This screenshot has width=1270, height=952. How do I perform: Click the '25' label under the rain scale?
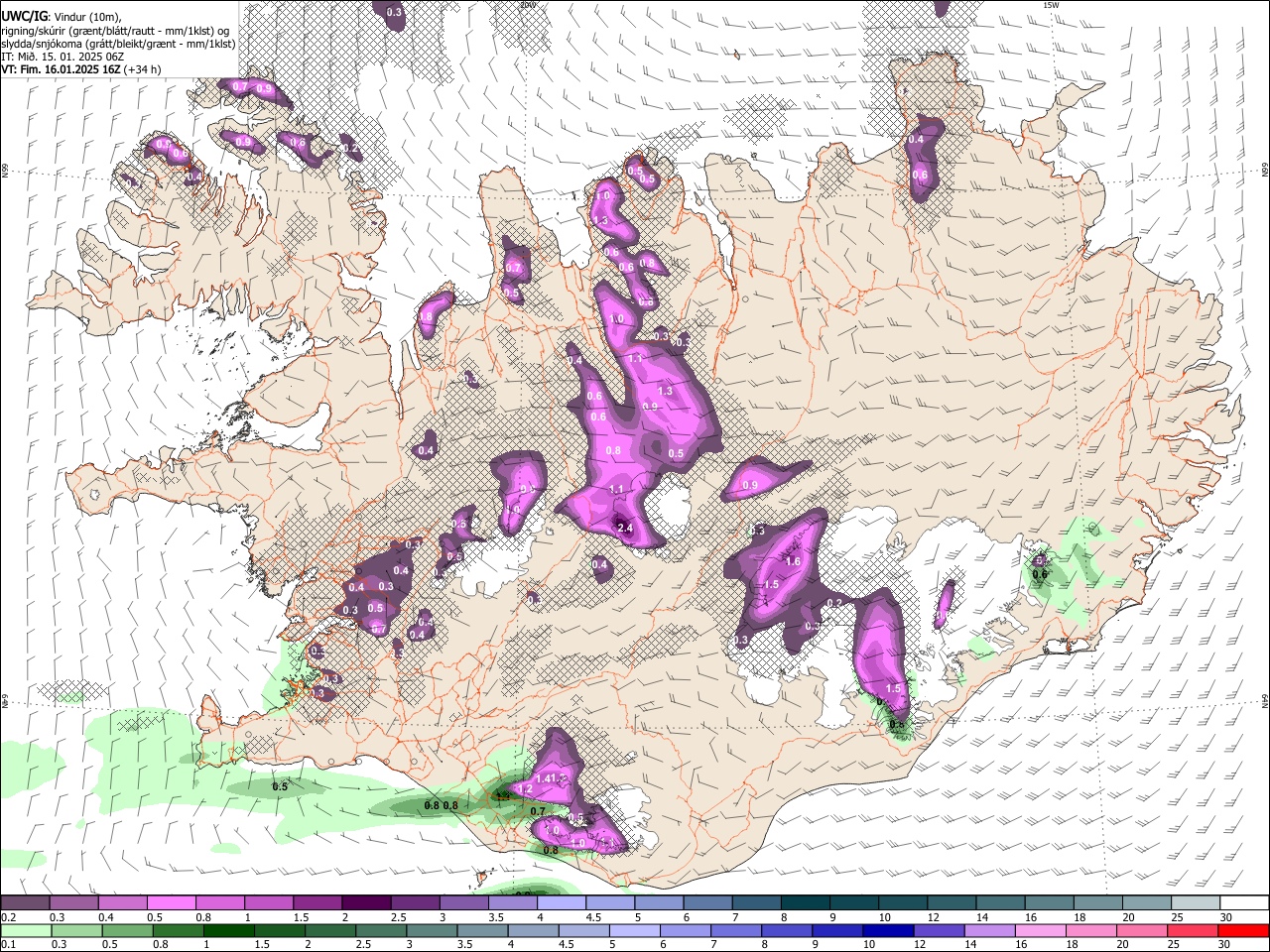[1174, 945]
